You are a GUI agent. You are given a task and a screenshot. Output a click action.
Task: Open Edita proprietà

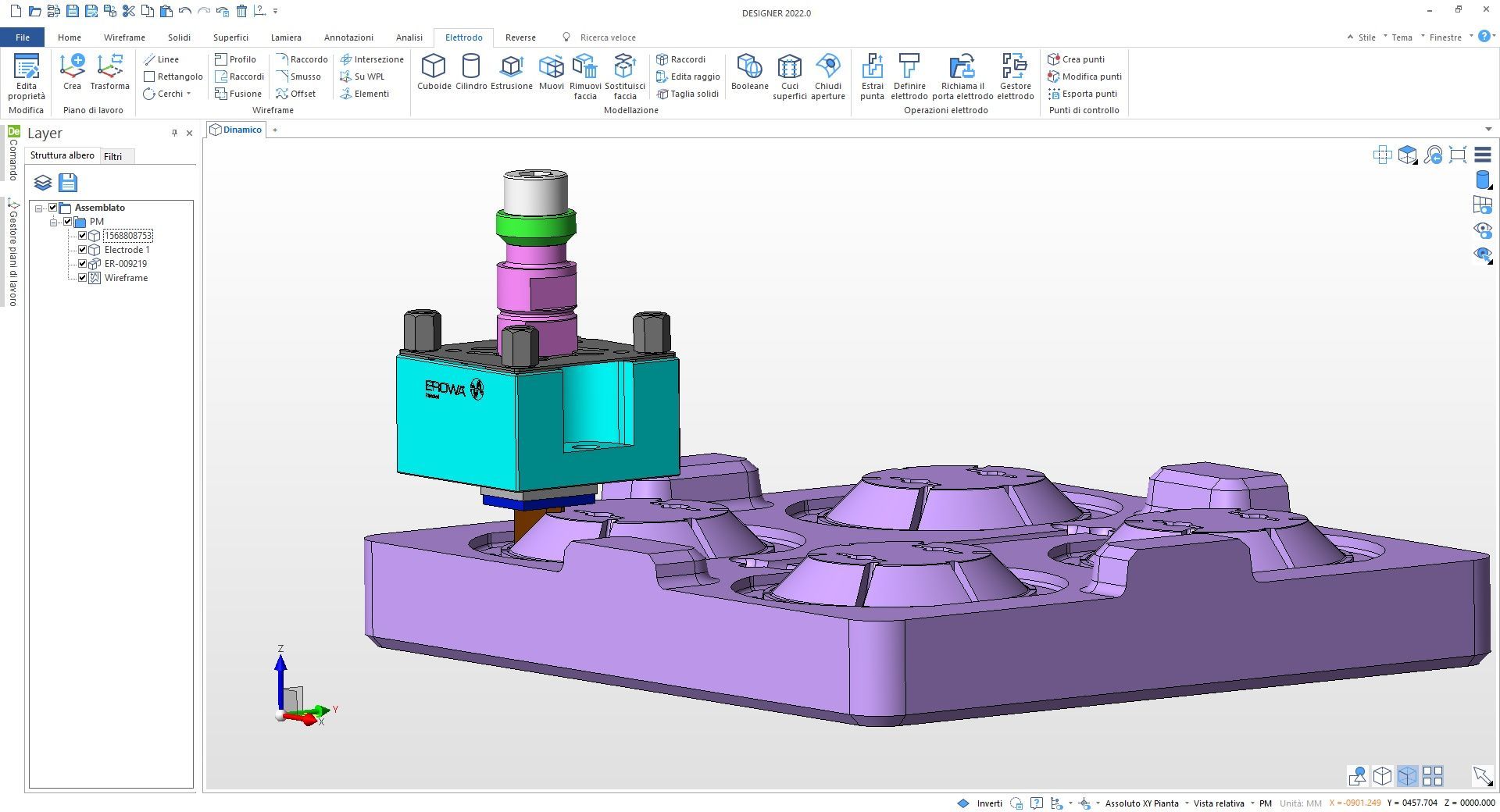pos(27,77)
